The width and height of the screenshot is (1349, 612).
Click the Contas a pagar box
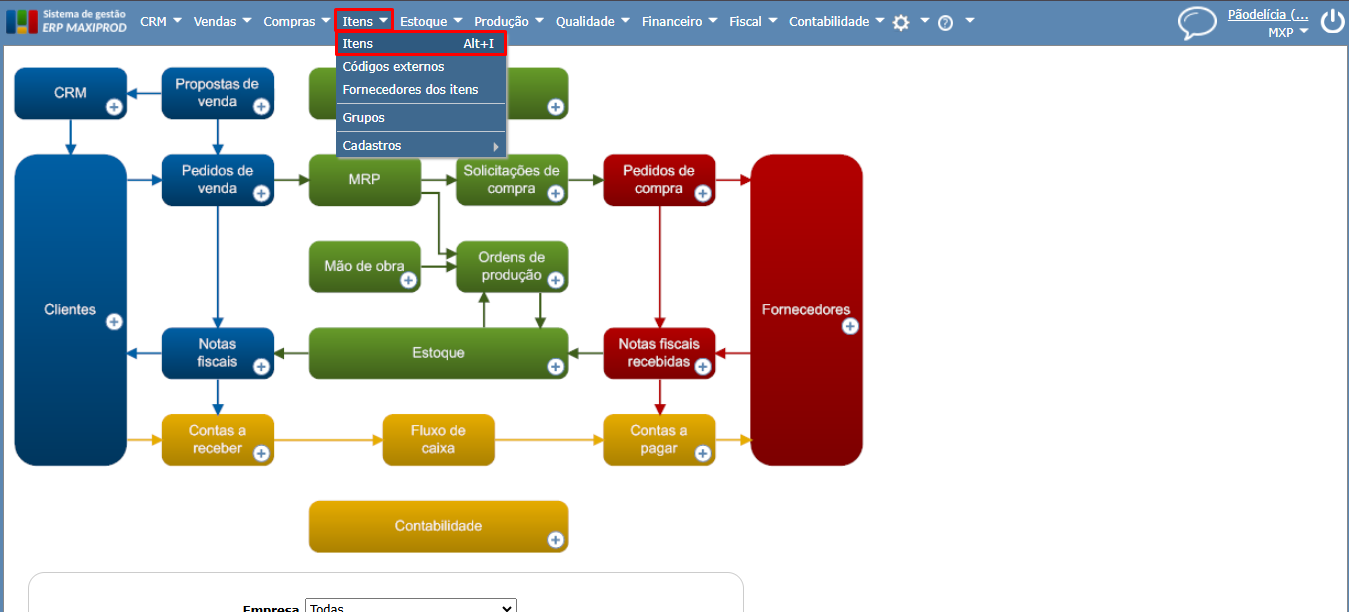659,440
